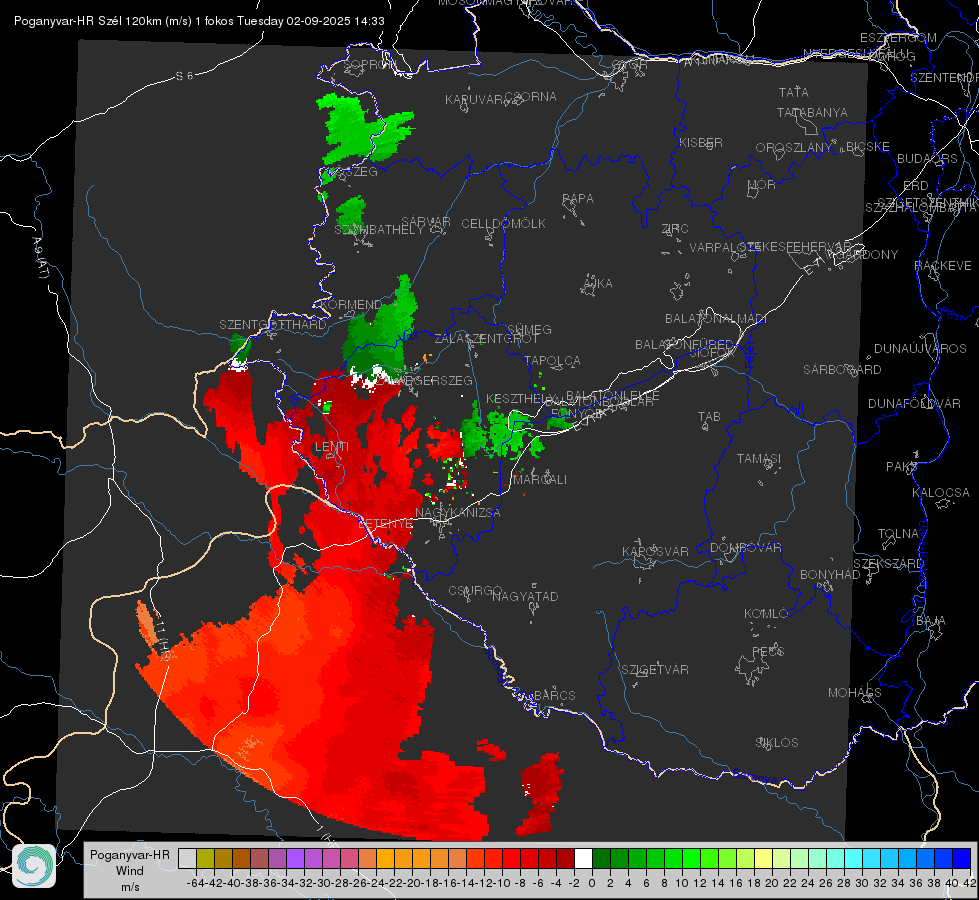Click the 'S 6' road label
Viewport: 979px width, 900px height.
[x=184, y=76]
